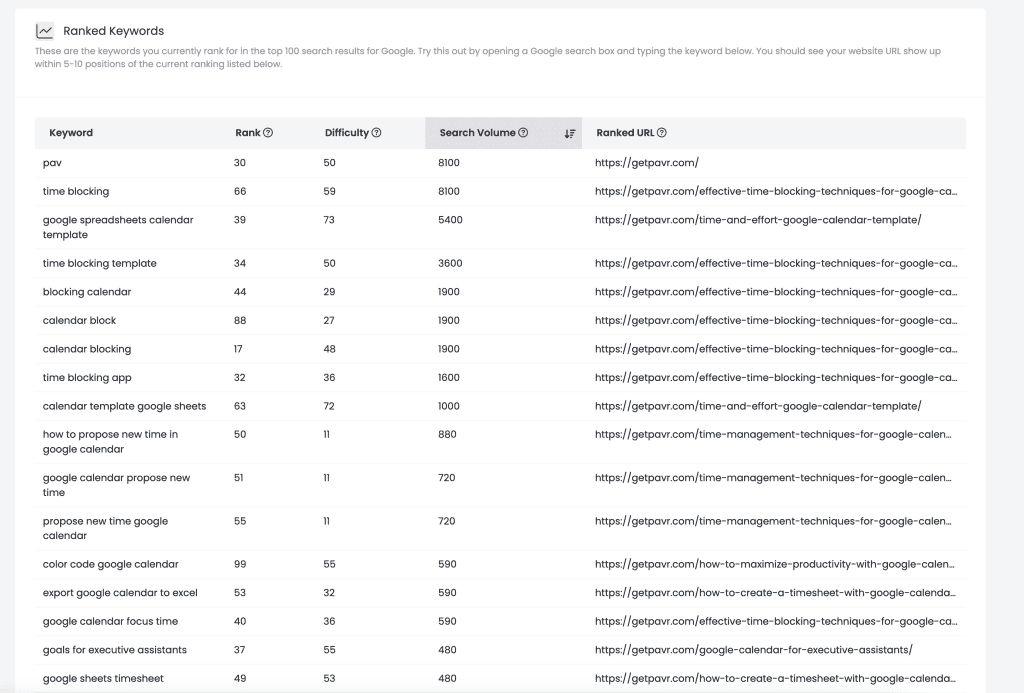Open the getpavr.com homepage URL link
The width and height of the screenshot is (1024, 693).
pyautogui.click(x=647, y=163)
